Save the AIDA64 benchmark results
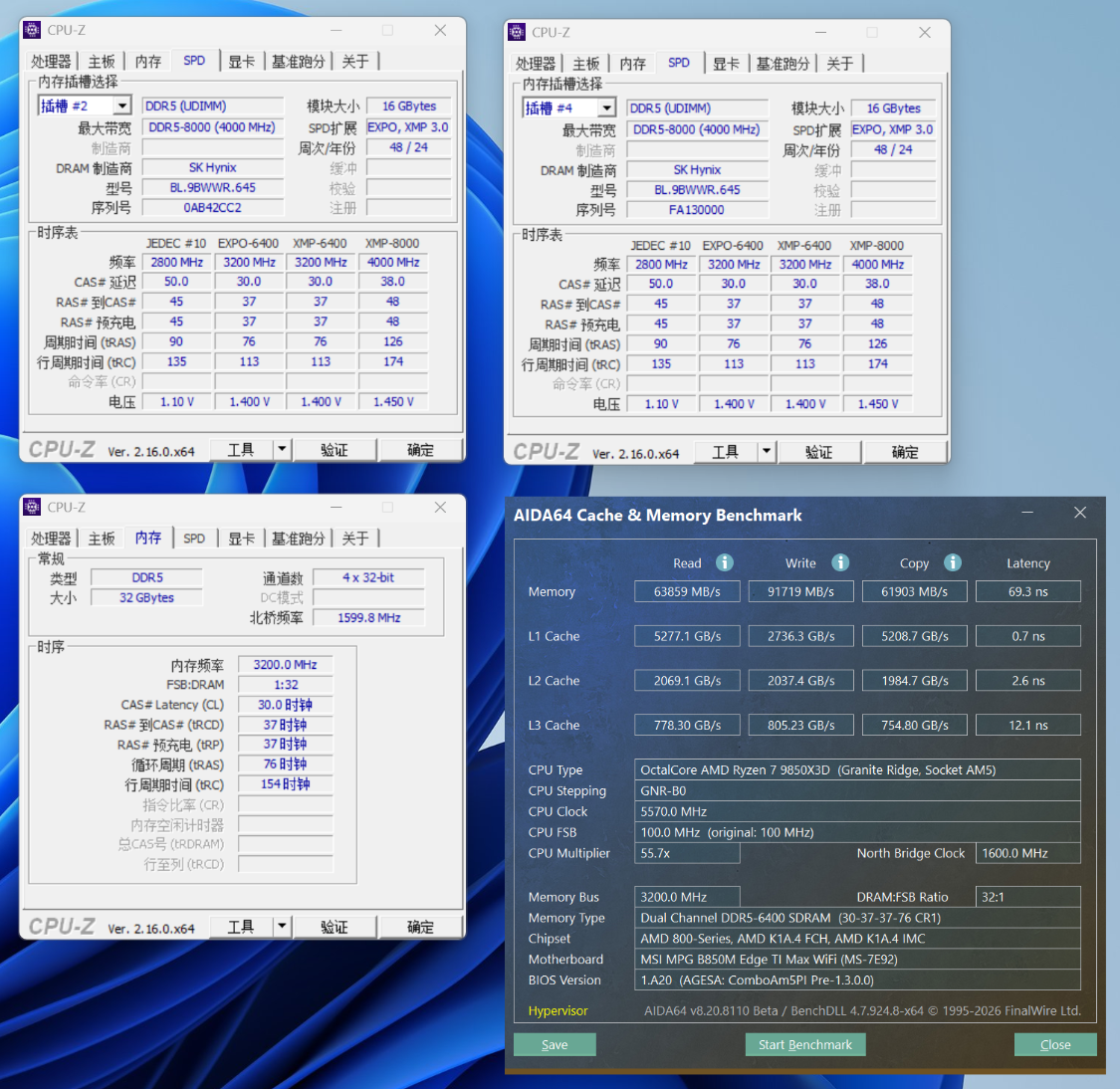Viewport: 1120px width, 1089px height. [555, 1045]
